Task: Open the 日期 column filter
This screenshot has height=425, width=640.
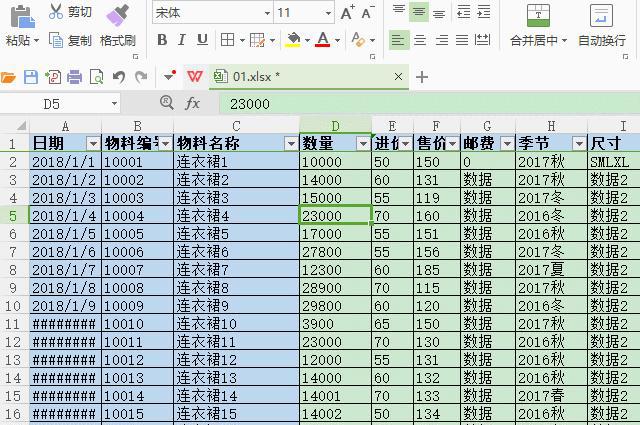Action: pyautogui.click(x=93, y=144)
